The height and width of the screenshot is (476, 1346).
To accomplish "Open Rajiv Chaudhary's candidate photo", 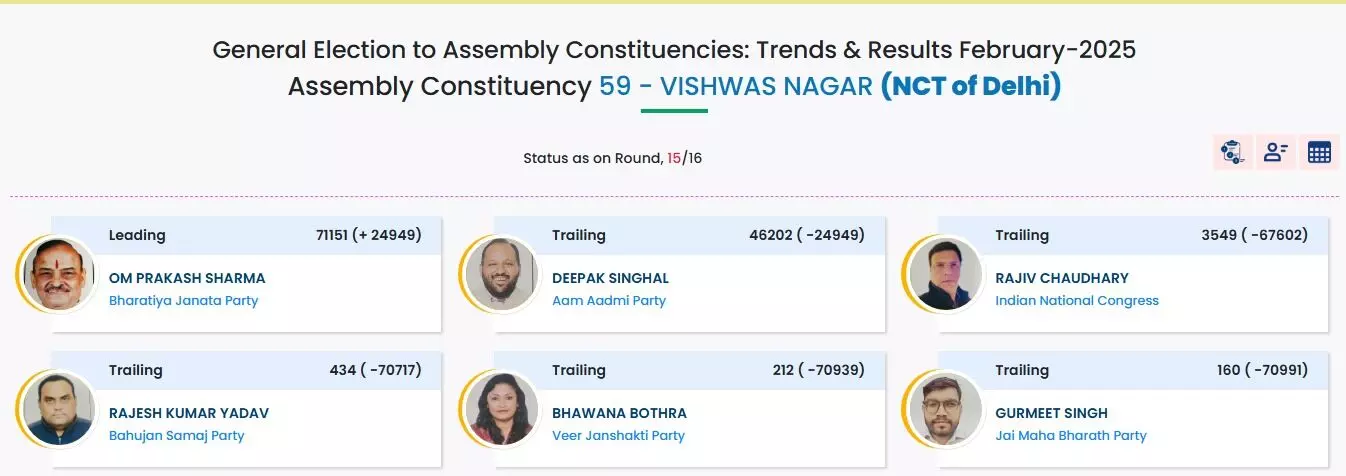I will click(943, 274).
